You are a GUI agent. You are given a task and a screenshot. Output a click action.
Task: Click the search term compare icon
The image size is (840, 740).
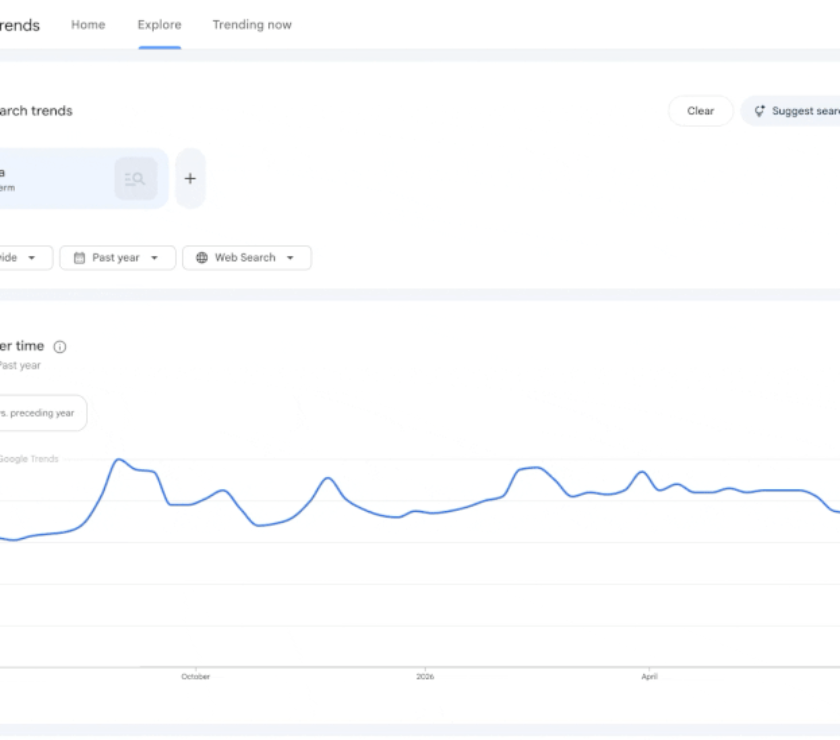click(136, 178)
